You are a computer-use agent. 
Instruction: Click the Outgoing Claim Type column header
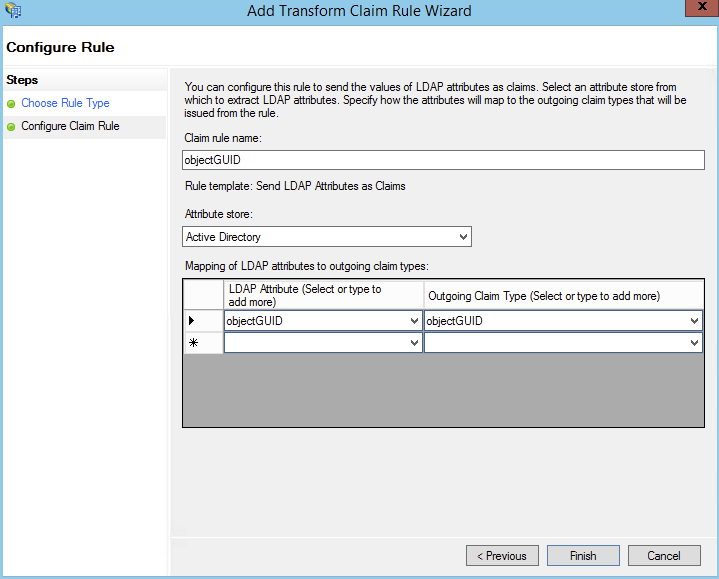[x=563, y=295]
